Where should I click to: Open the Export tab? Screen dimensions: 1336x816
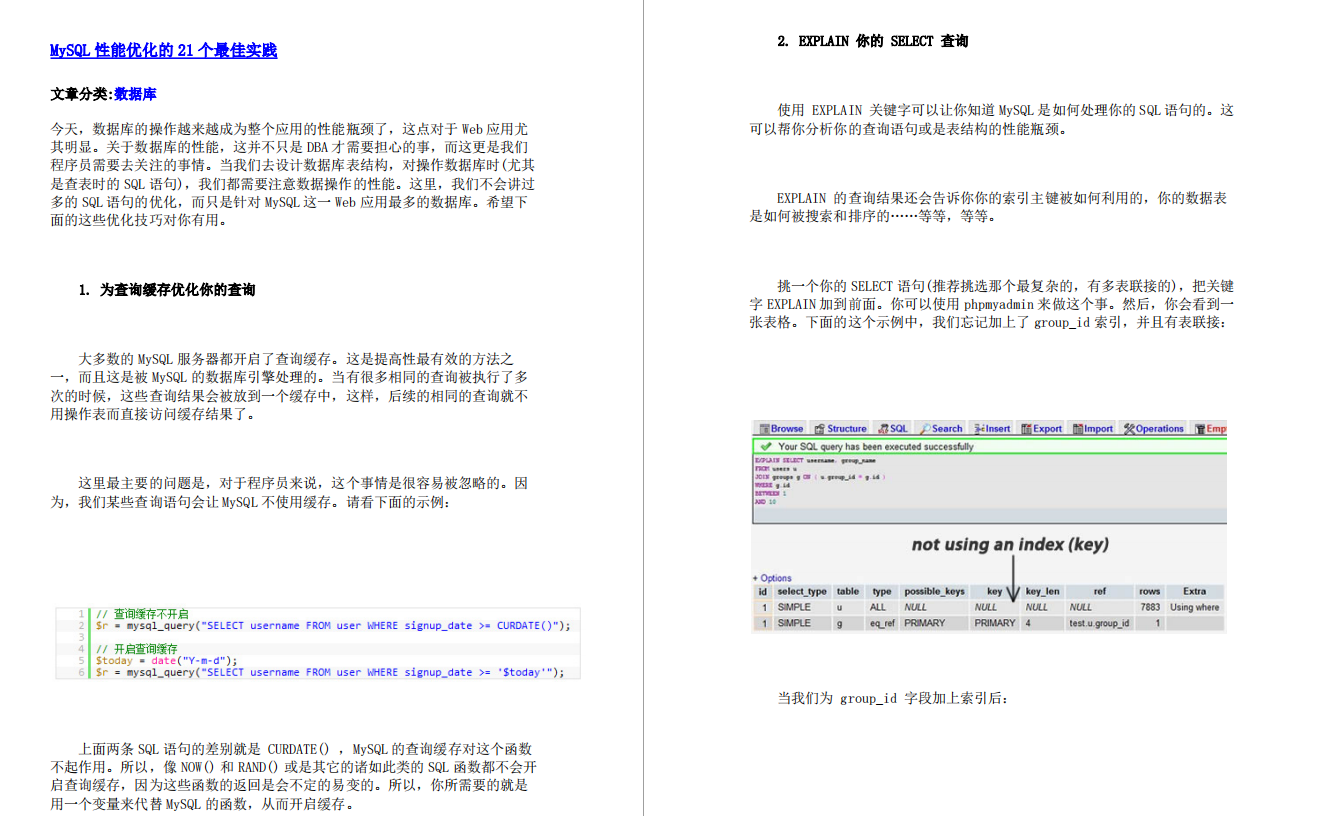tap(1042, 428)
